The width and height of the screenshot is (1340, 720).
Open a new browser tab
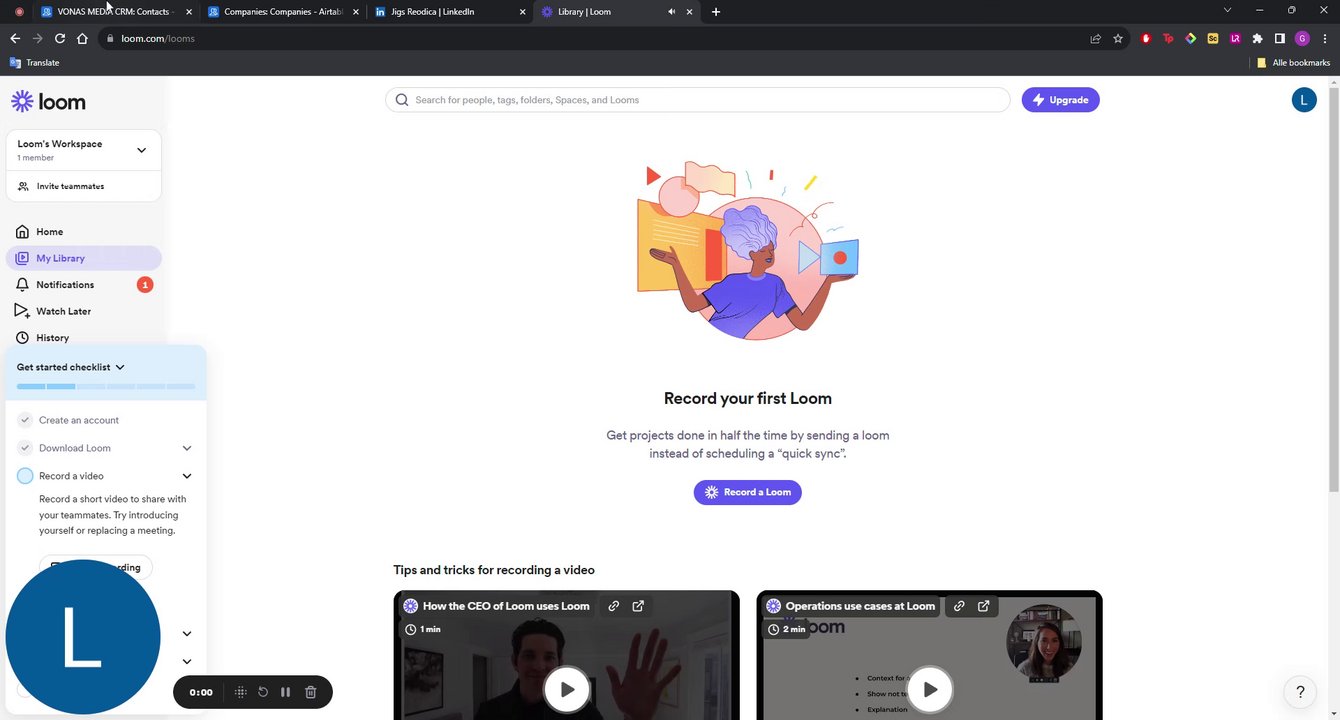[x=715, y=12]
